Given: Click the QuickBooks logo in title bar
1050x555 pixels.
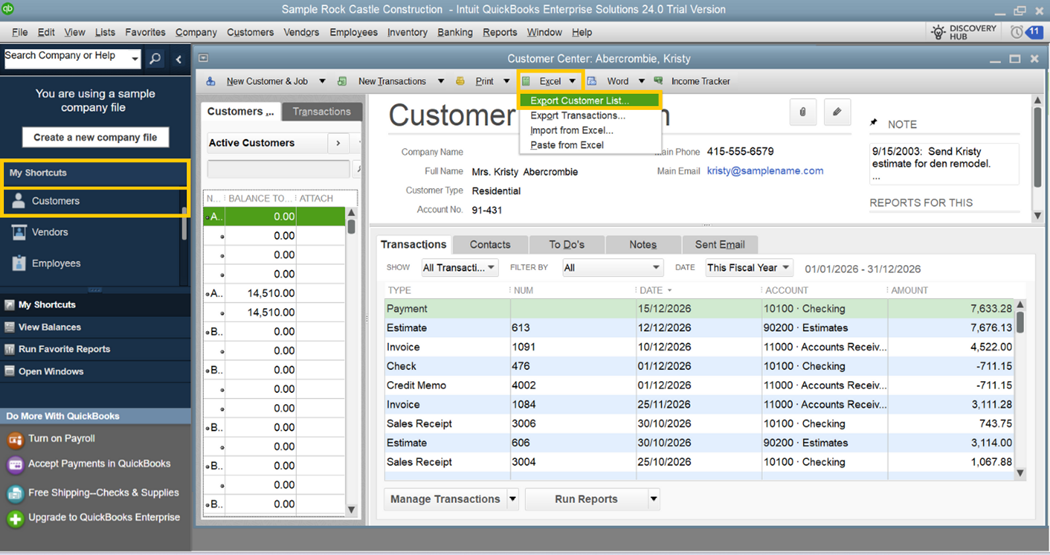Looking at the screenshot, I should click(x=9, y=9).
